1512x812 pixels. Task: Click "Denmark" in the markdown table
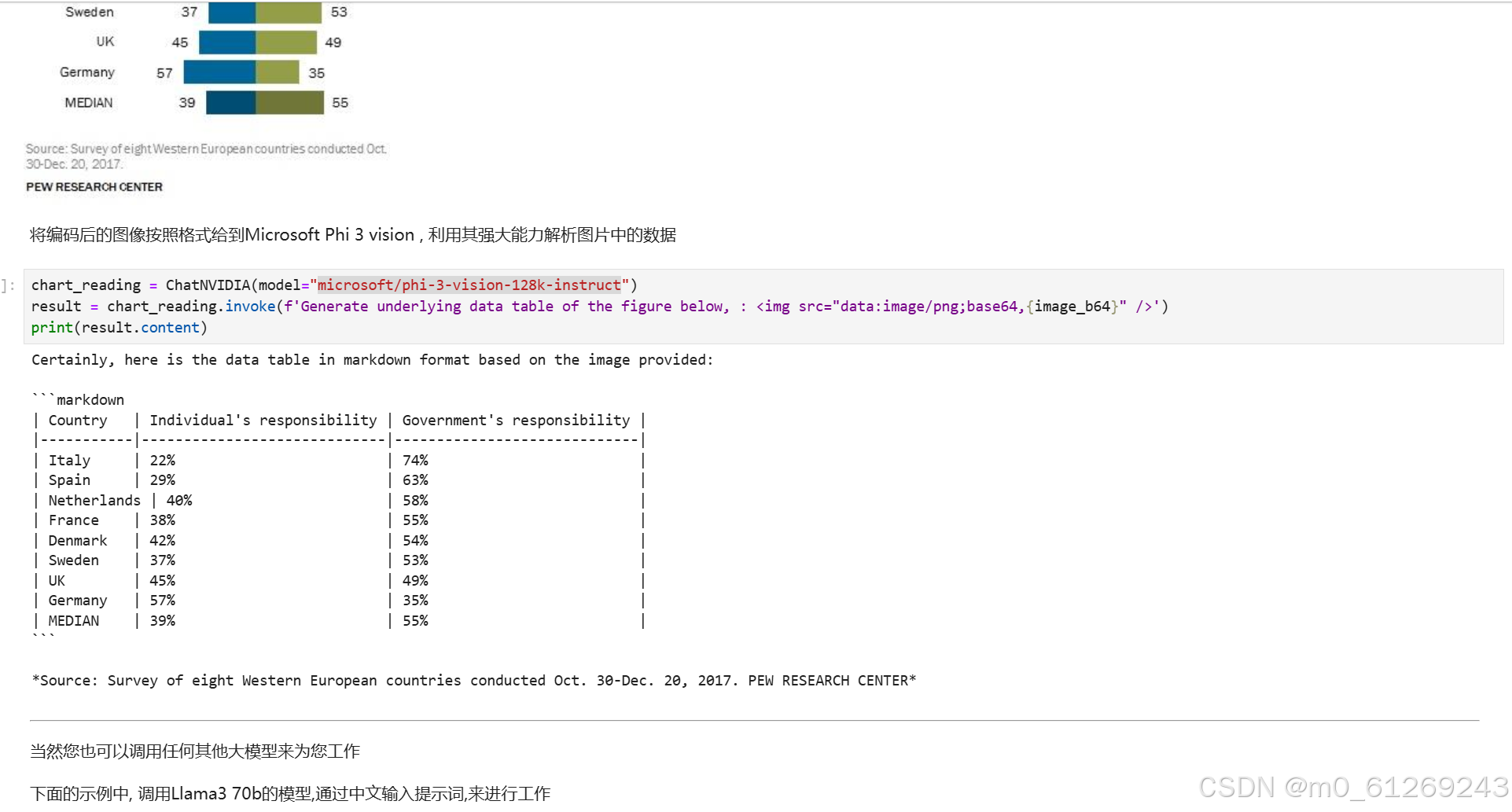point(78,541)
